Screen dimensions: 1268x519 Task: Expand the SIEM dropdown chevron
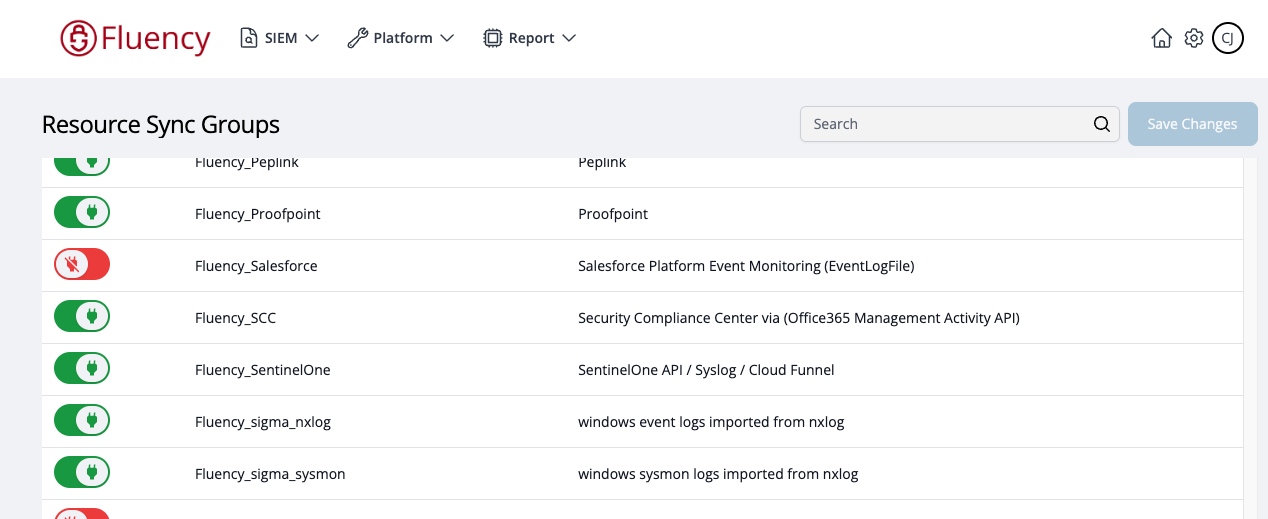click(311, 38)
